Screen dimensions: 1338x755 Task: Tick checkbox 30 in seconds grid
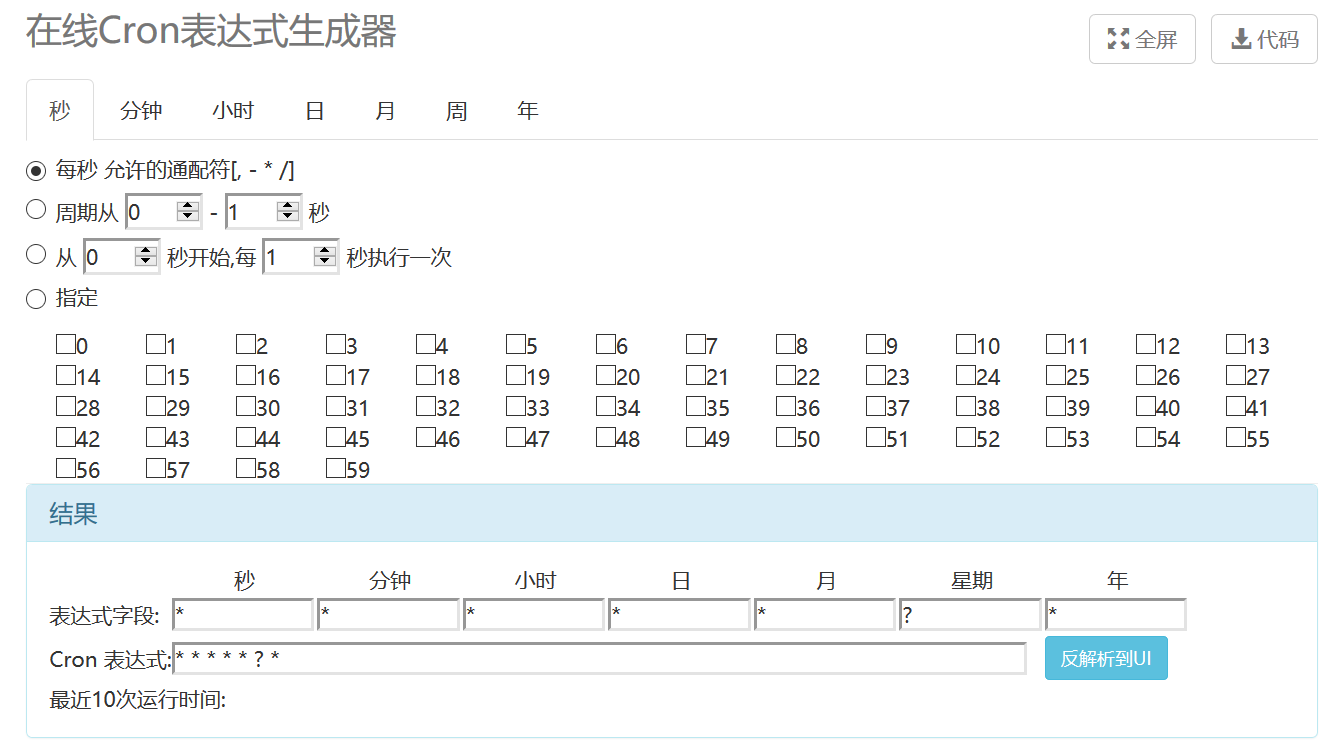246,407
